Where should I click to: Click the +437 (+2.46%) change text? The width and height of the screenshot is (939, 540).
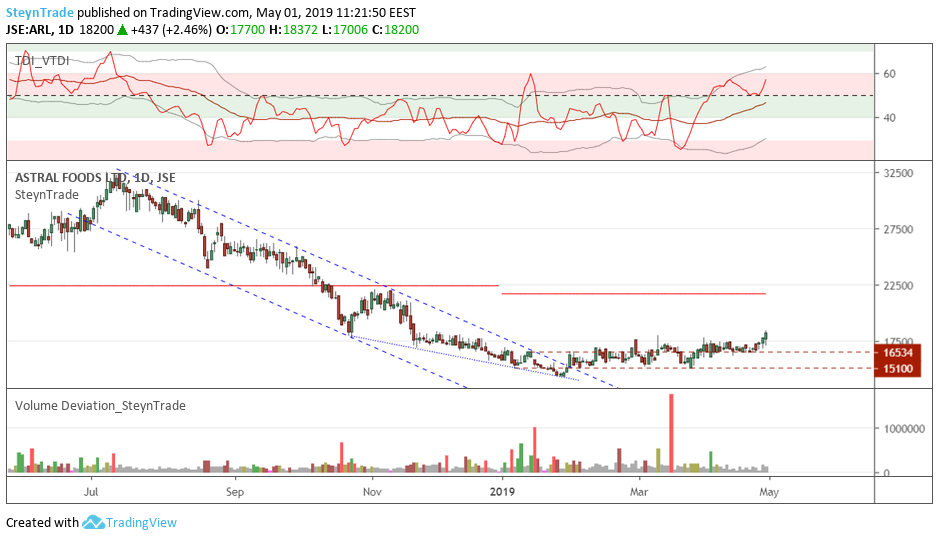pos(171,30)
